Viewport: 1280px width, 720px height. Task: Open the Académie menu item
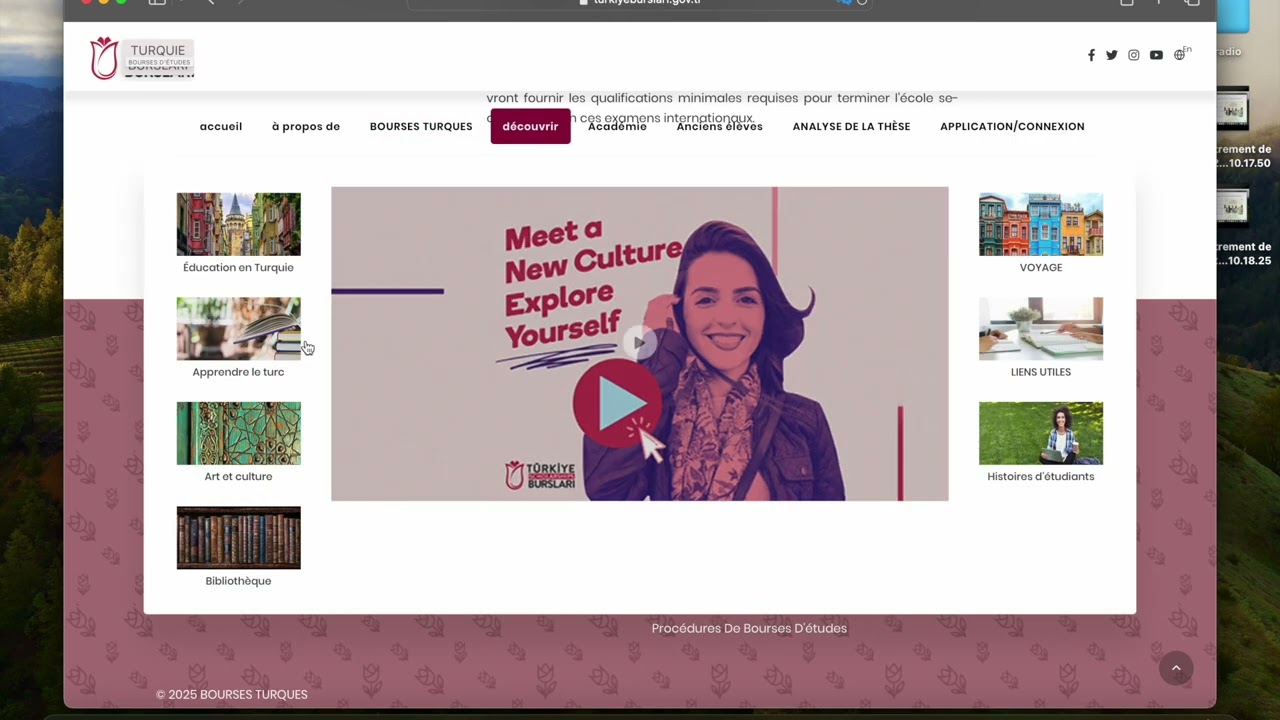[617, 127]
